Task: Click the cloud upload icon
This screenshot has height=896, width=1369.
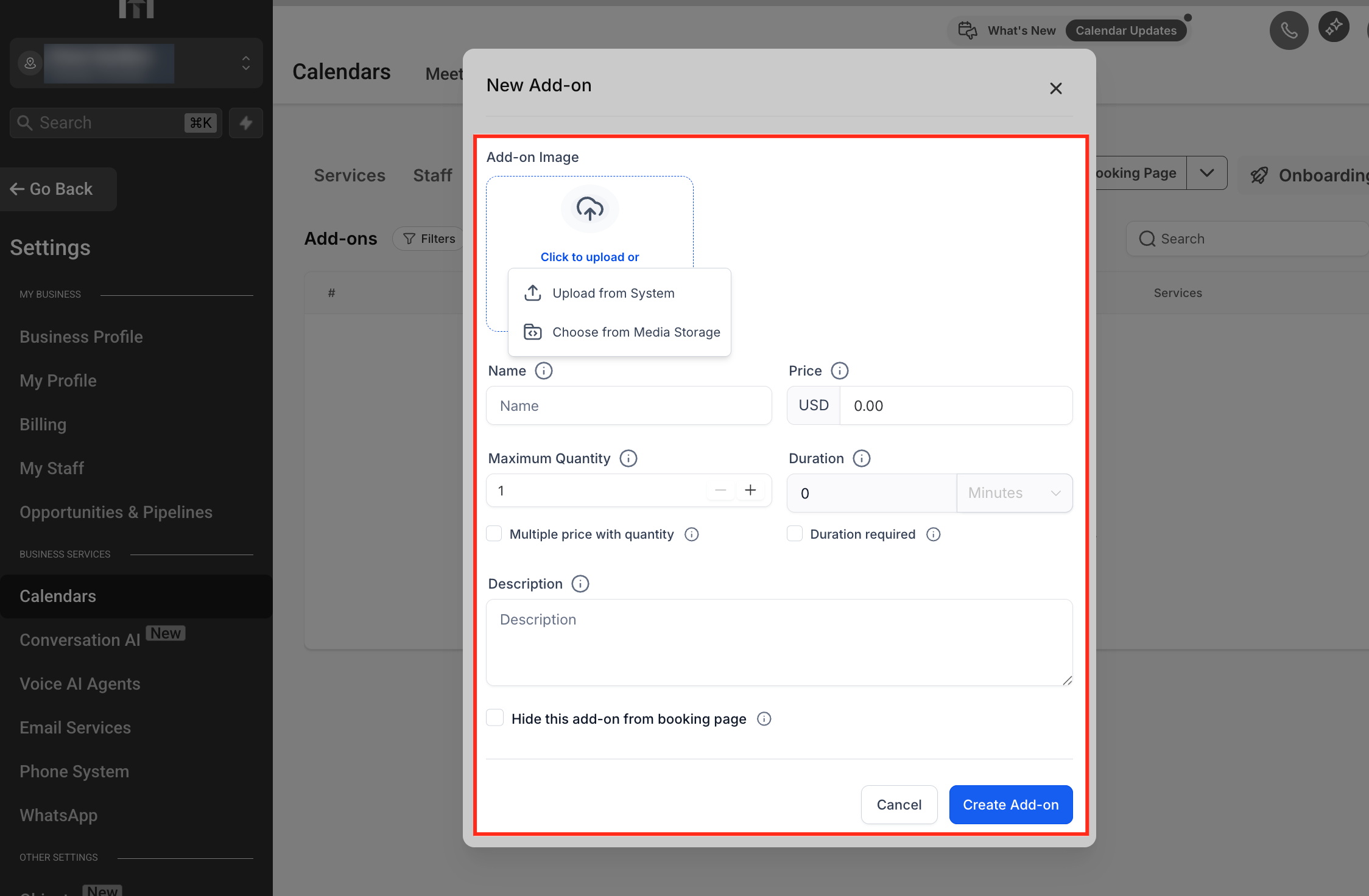Action: coord(589,209)
